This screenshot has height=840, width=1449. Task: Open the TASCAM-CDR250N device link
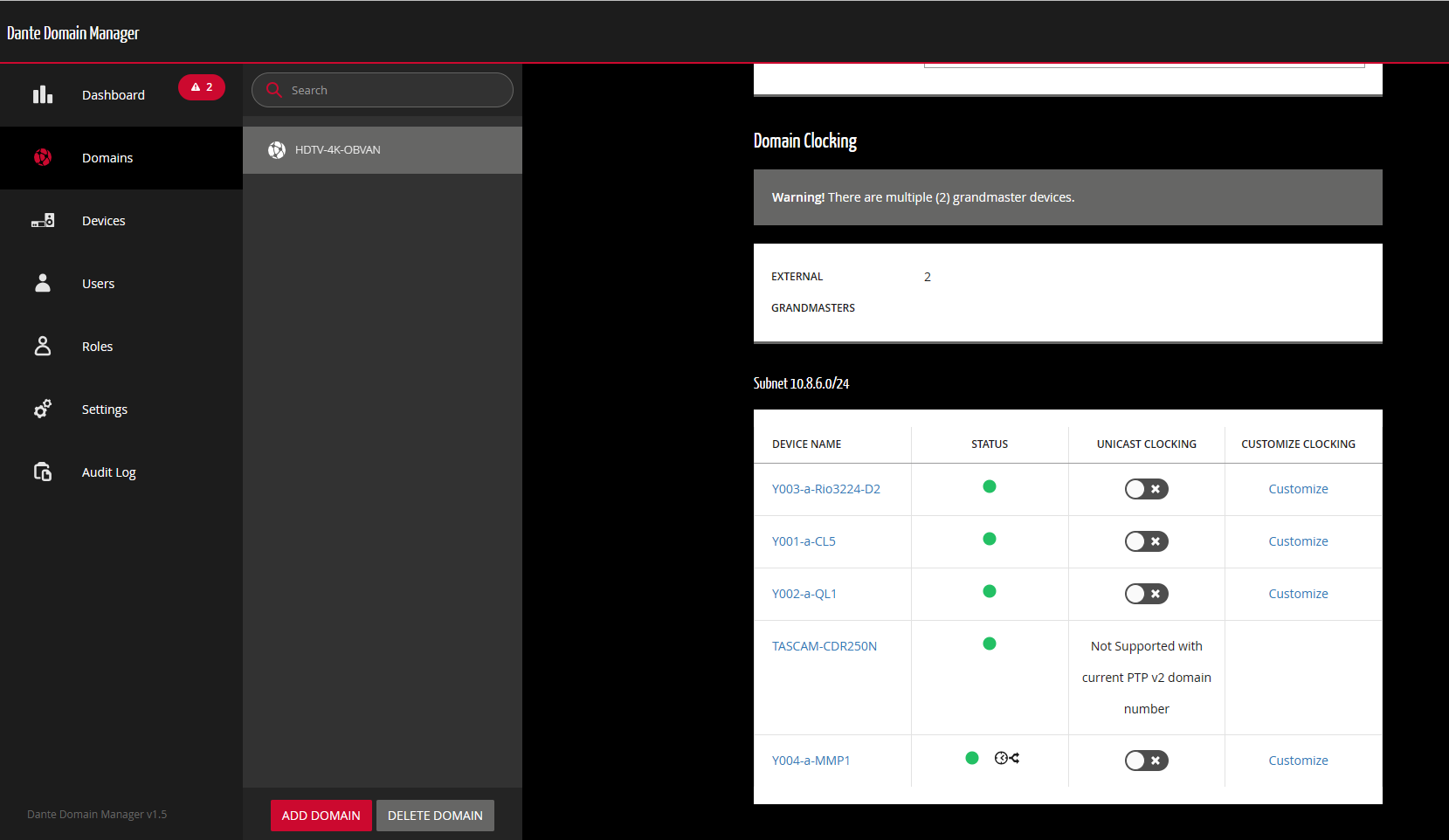point(824,646)
